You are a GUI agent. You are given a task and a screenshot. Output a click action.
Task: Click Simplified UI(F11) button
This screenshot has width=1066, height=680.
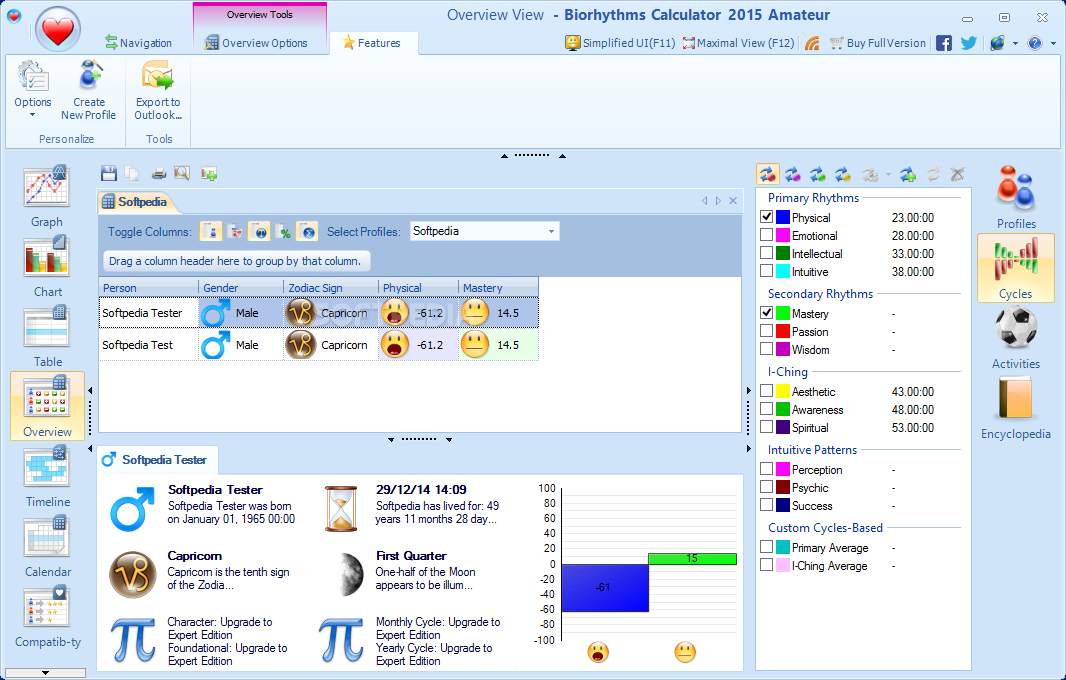tap(620, 43)
